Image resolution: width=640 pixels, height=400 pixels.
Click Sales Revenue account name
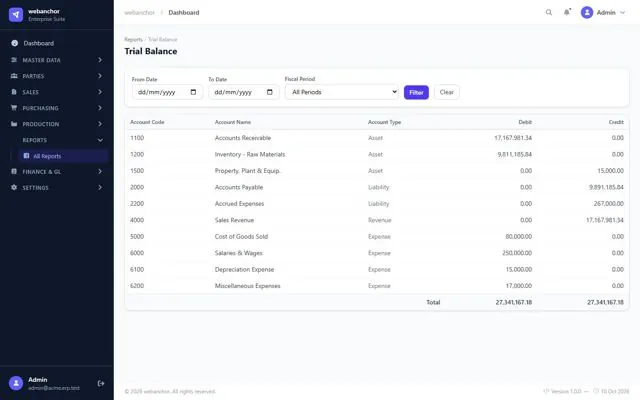[234, 220]
